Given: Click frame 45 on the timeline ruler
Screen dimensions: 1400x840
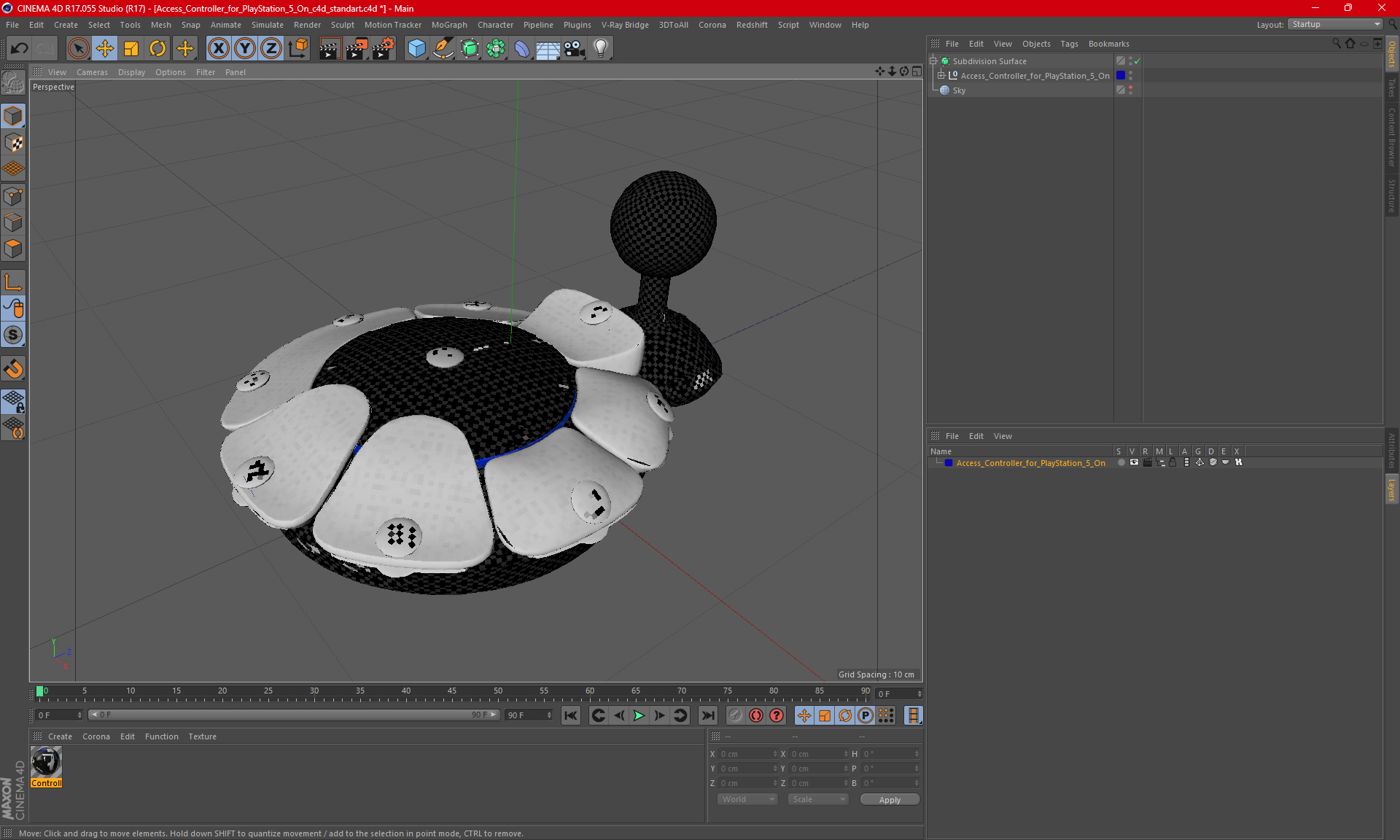Looking at the screenshot, I should tap(452, 691).
